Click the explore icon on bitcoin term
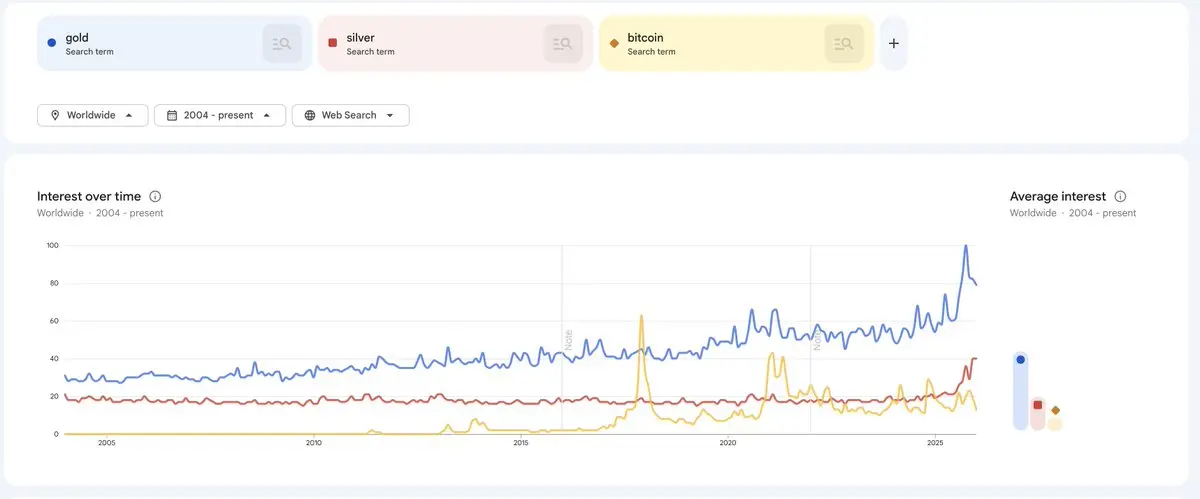1200x499 pixels. click(844, 44)
